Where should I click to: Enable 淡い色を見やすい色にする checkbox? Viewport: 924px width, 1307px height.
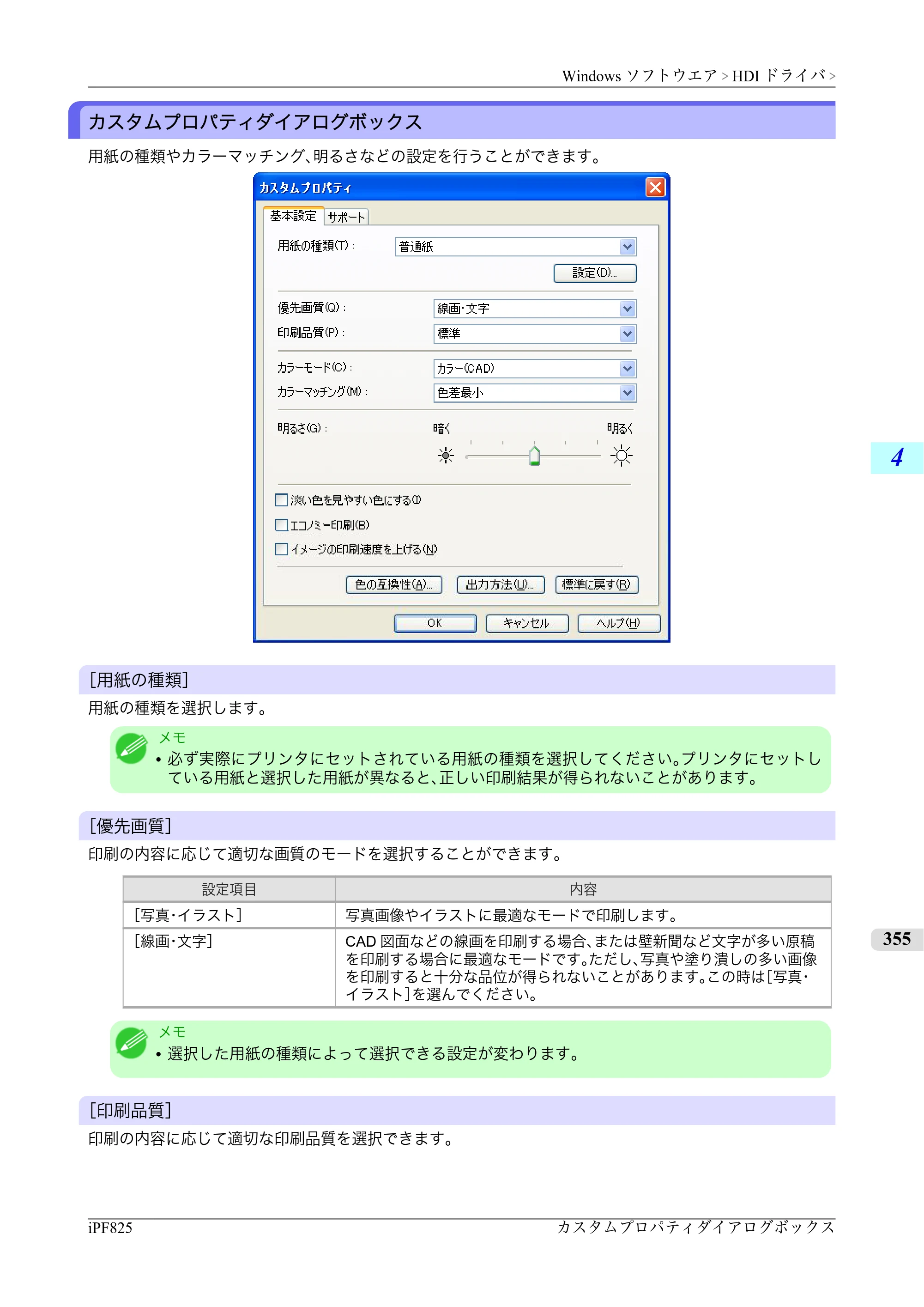click(x=281, y=500)
